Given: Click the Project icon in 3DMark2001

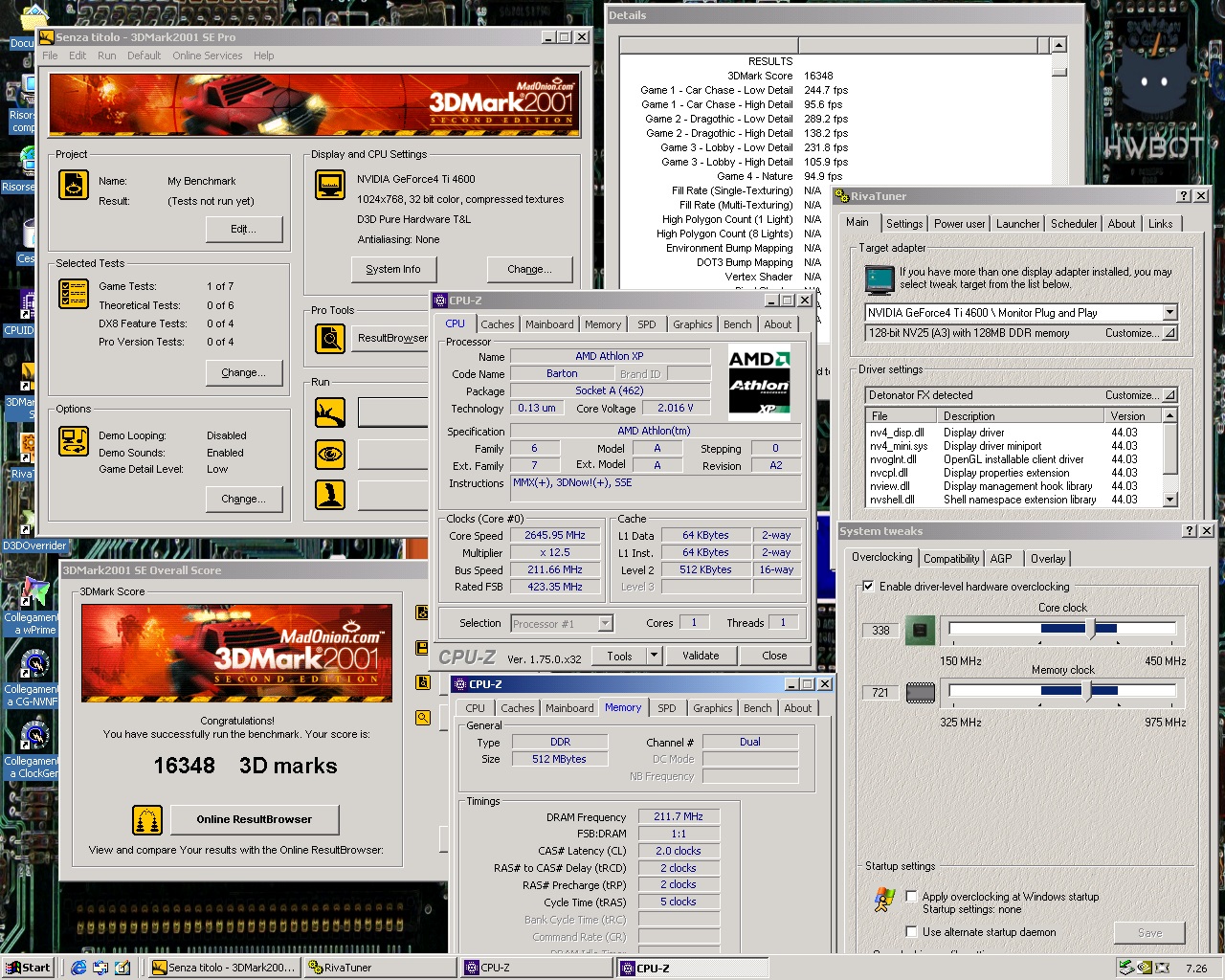Looking at the screenshot, I should coord(74,184).
